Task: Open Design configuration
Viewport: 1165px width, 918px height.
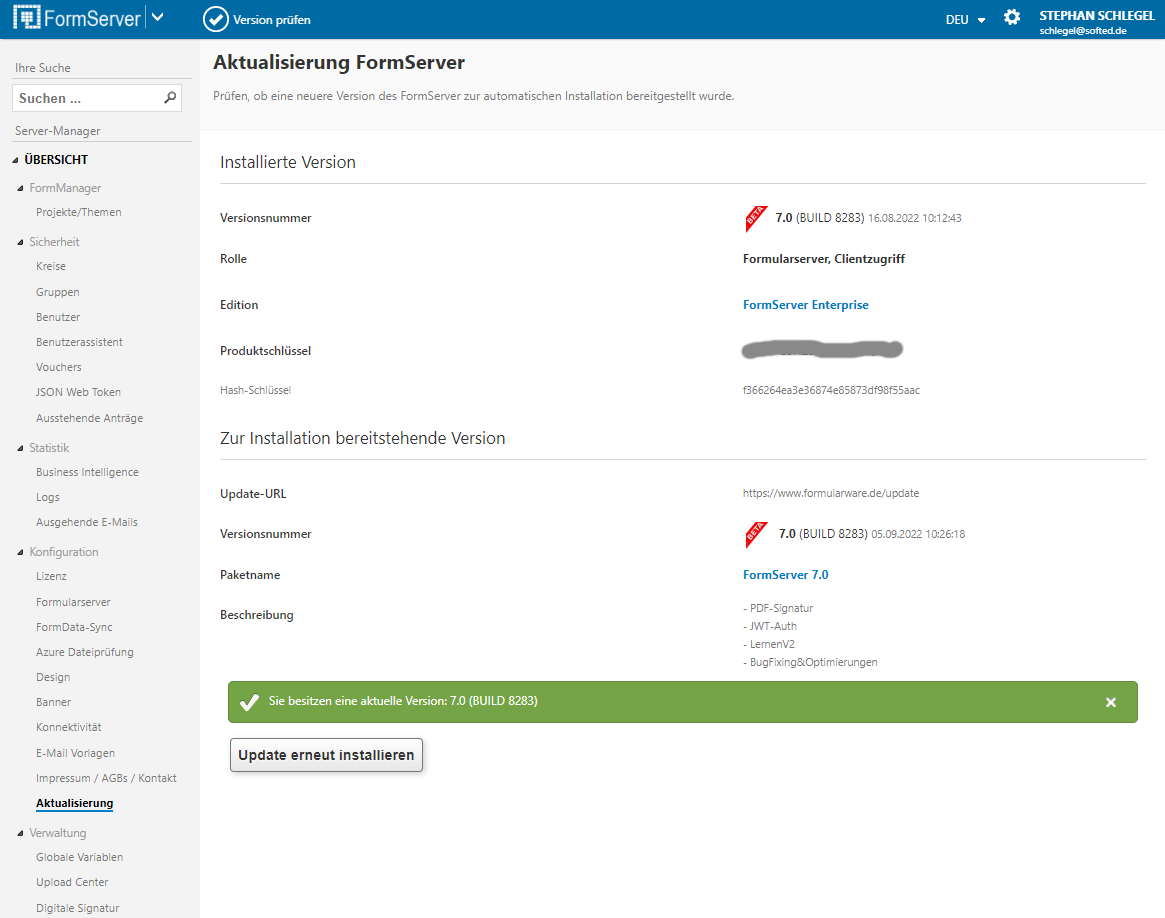Action: pos(53,677)
